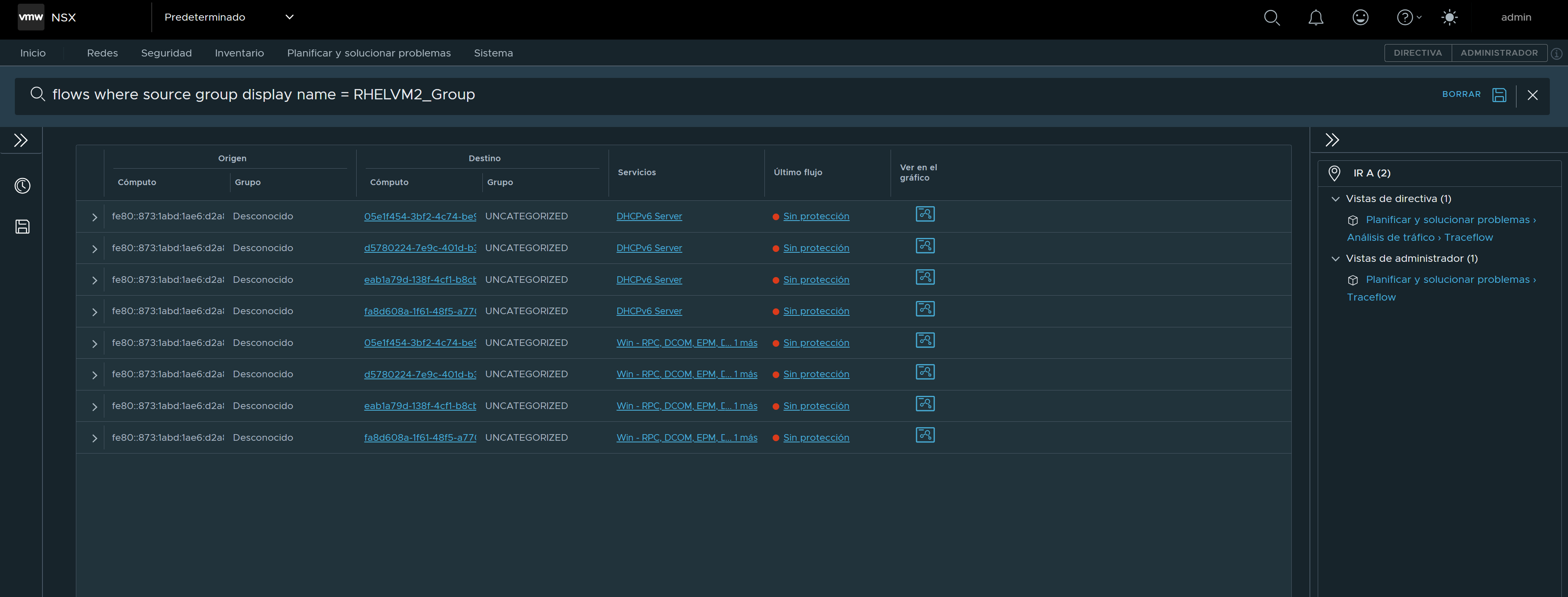Image resolution: width=1568 pixels, height=597 pixels.
Task: Open the admin user menu
Action: (x=1516, y=17)
